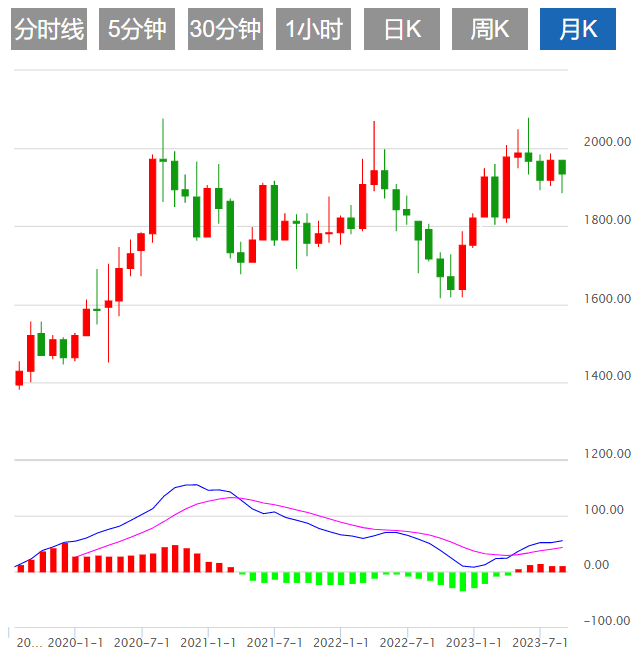Click the 2020-1-1 date label
The image size is (642, 653).
pyautogui.click(x=76, y=641)
